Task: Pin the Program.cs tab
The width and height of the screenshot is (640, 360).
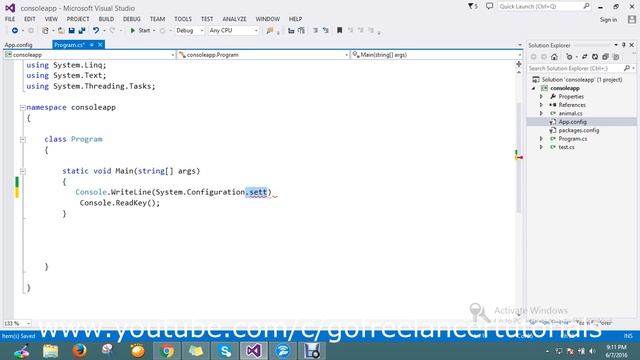Action: coord(92,45)
